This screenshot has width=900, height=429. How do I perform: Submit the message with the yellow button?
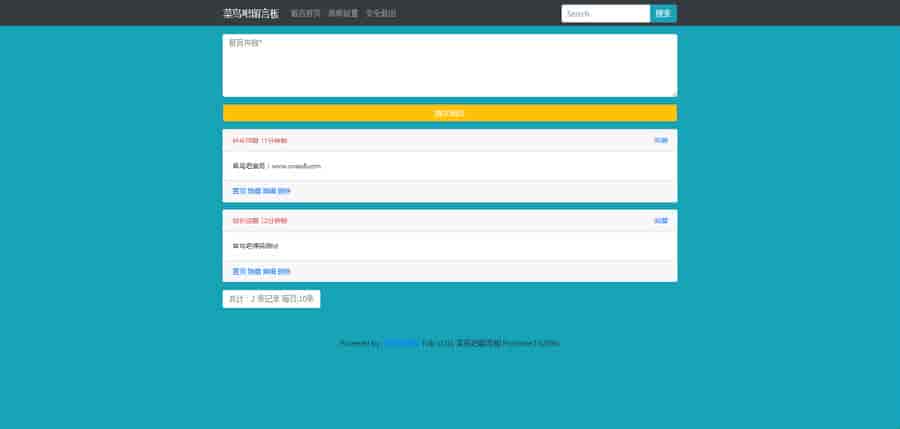pyautogui.click(x=449, y=113)
